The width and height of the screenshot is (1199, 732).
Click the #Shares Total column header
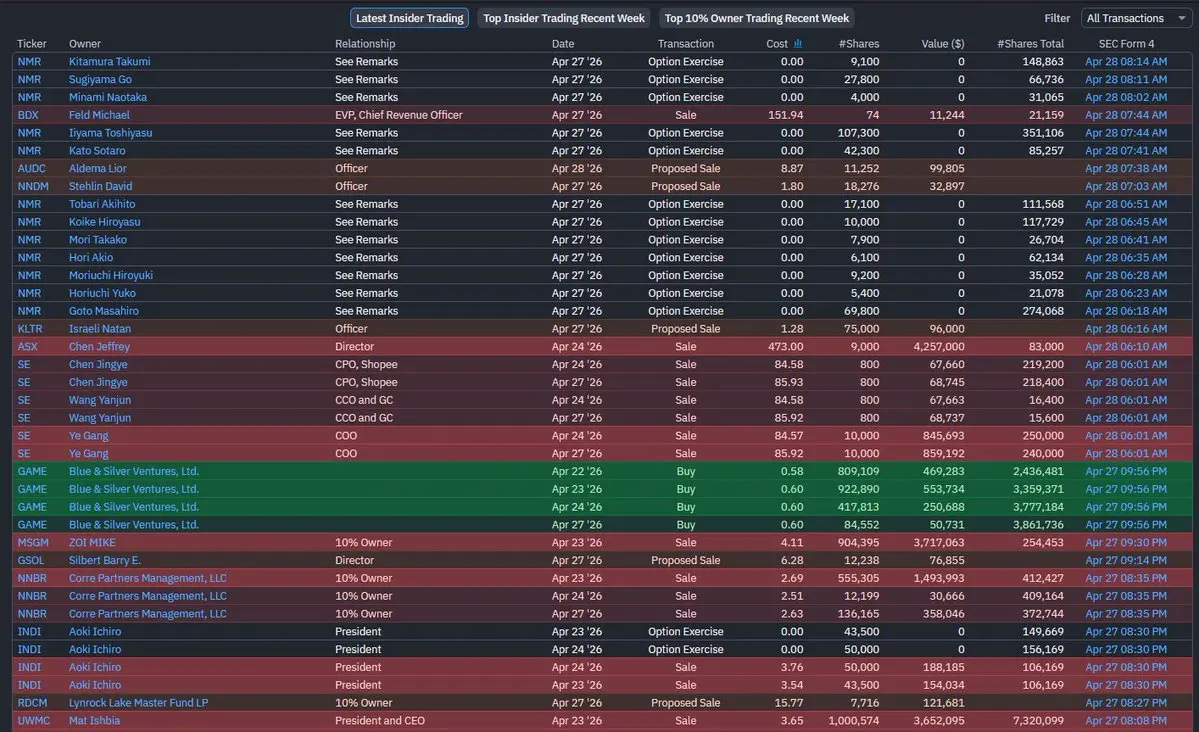[x=1030, y=44]
